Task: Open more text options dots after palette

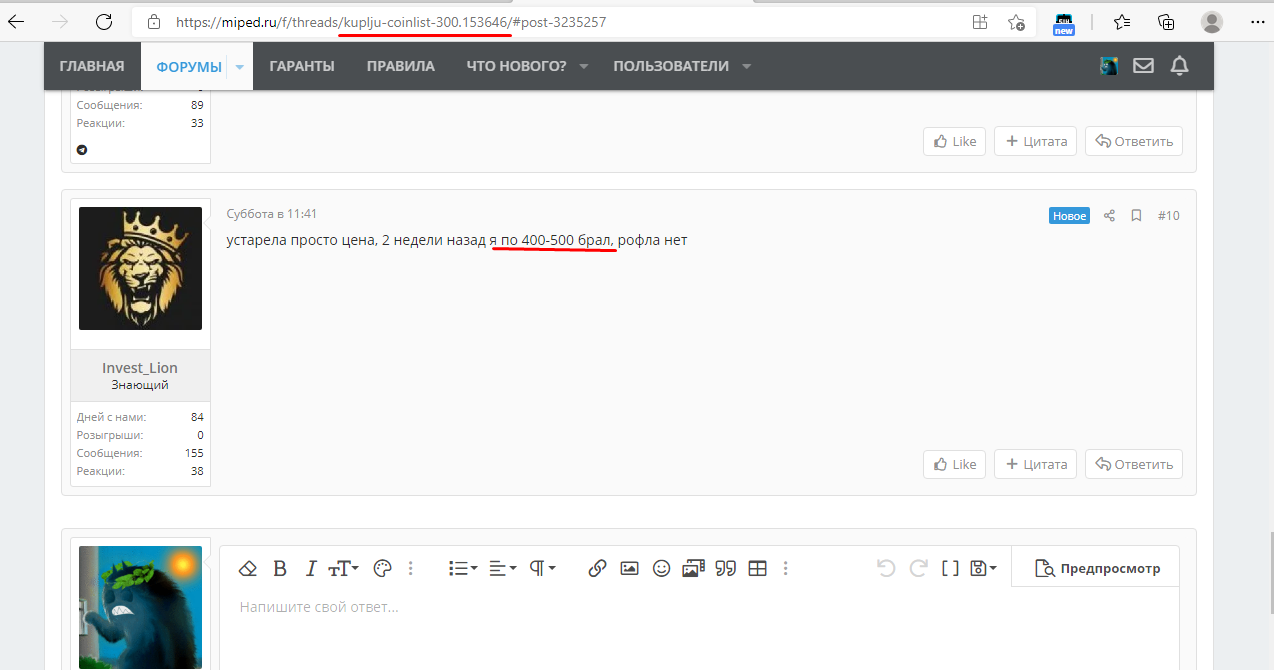Action: [x=411, y=568]
